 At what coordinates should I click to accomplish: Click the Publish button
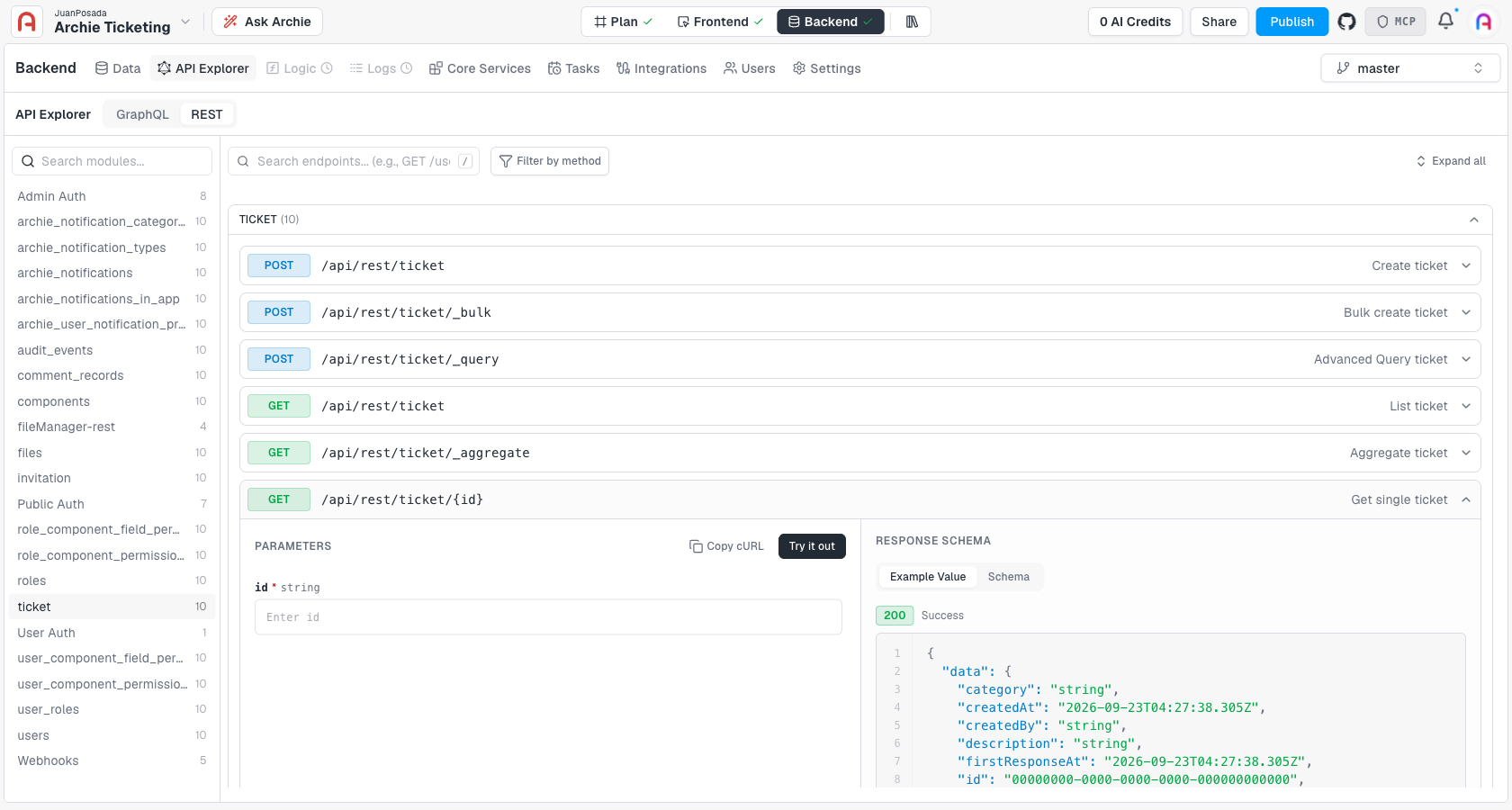(x=1291, y=22)
